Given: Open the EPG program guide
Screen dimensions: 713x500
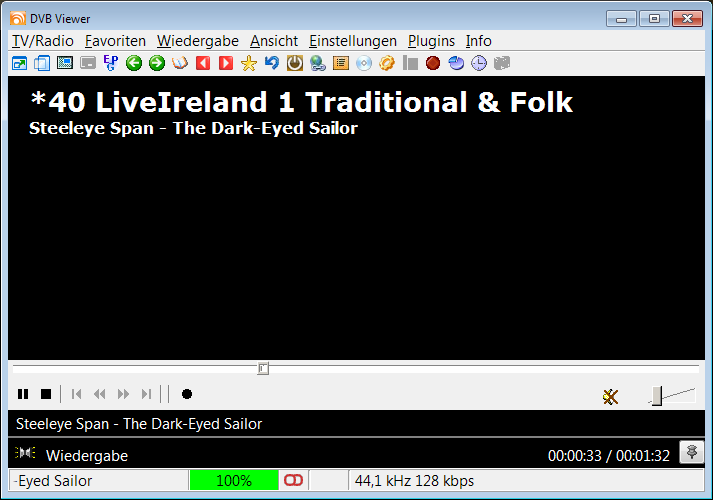Looking at the screenshot, I should point(111,63).
